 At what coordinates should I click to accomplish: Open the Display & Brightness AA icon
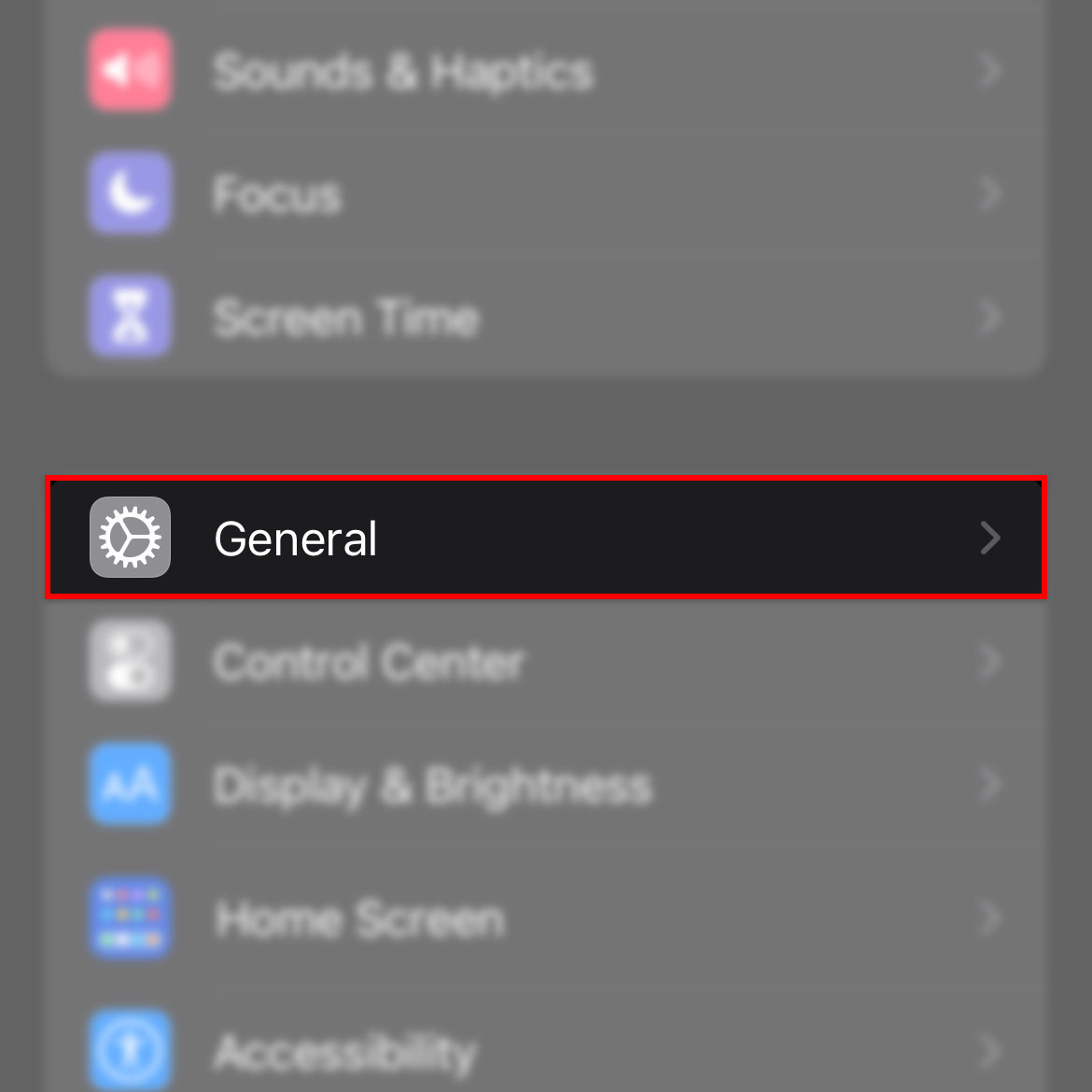(131, 783)
